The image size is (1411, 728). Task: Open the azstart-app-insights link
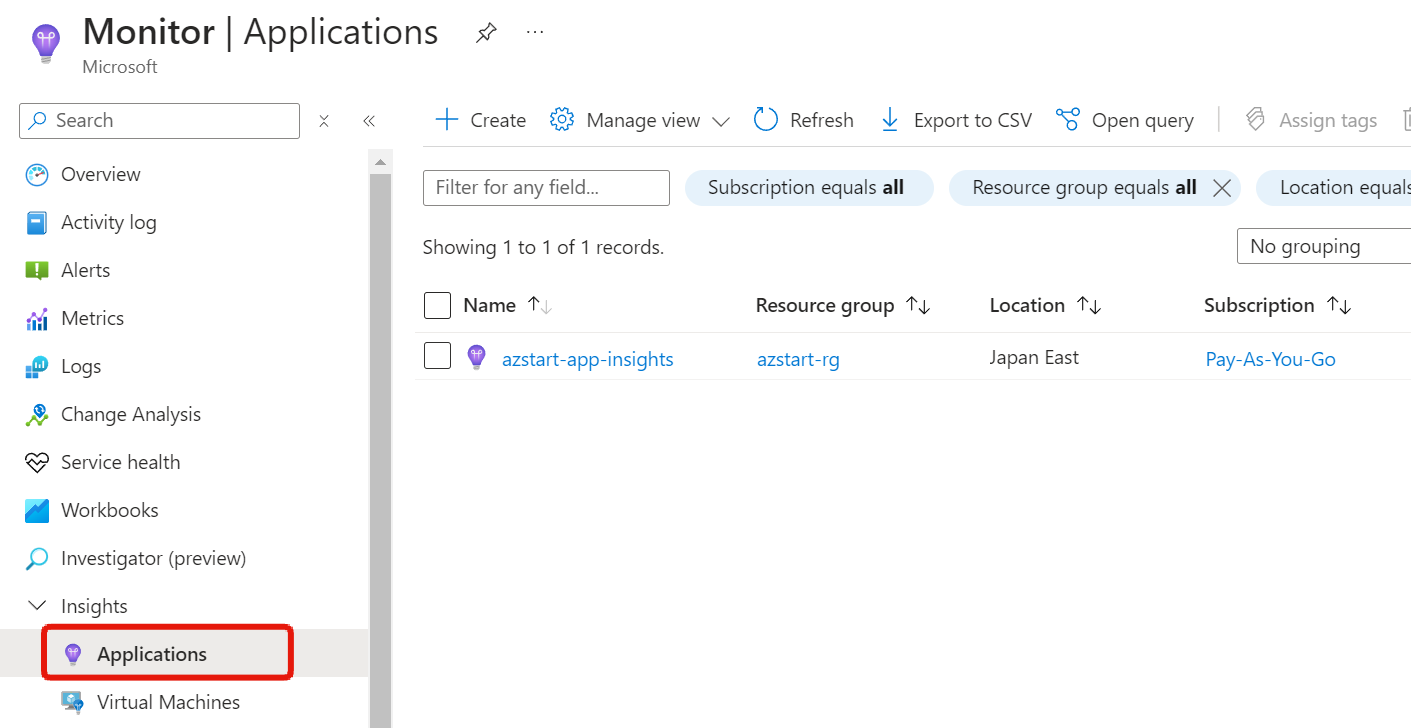pyautogui.click(x=588, y=359)
